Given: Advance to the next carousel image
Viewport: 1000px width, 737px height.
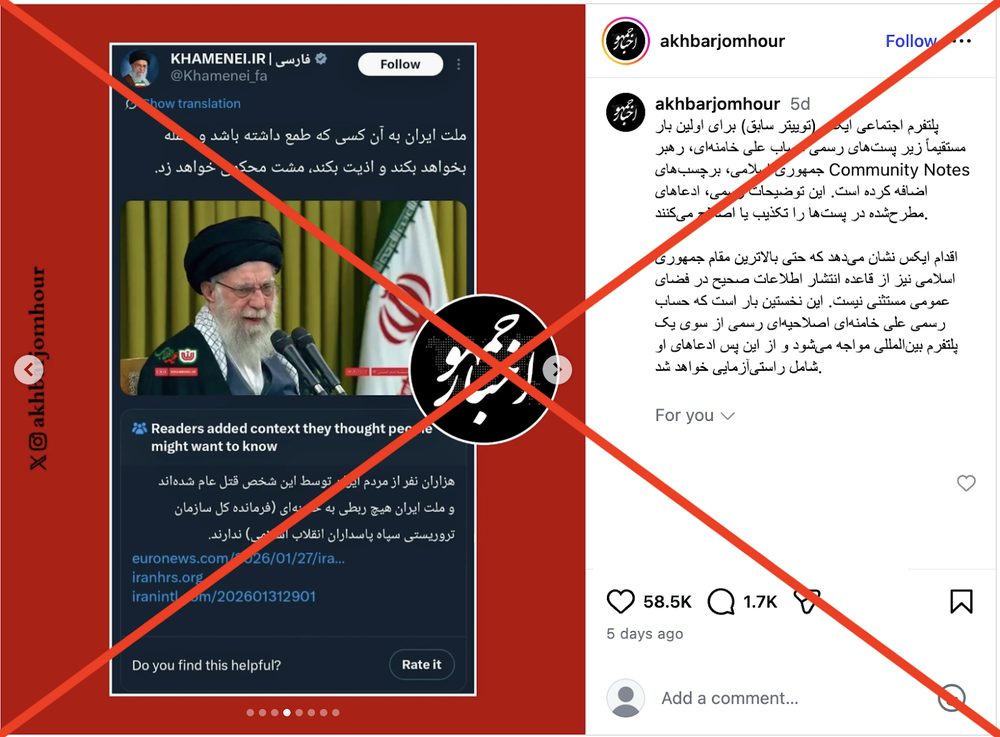Looking at the screenshot, I should pyautogui.click(x=557, y=369).
